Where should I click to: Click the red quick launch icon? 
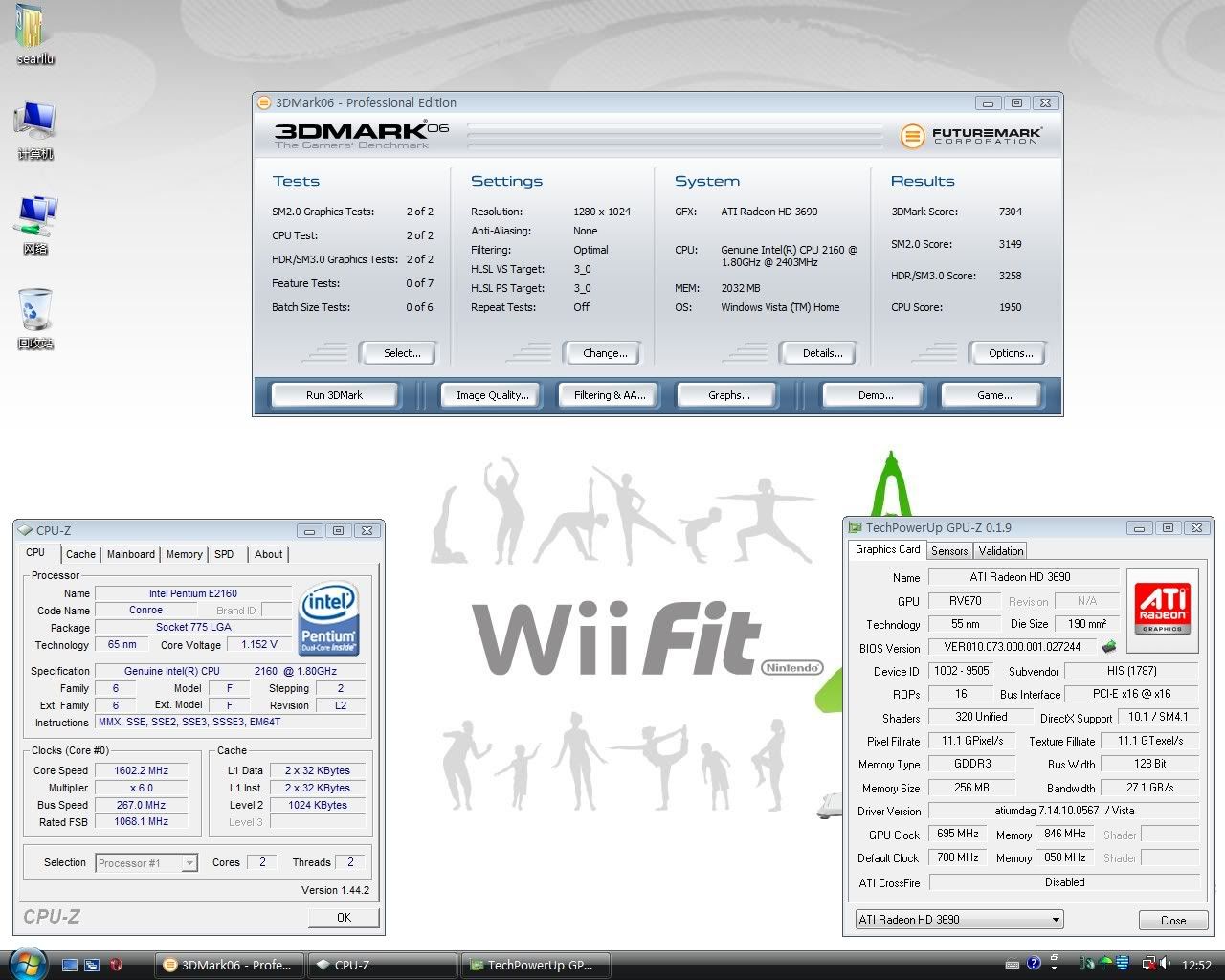[116, 965]
